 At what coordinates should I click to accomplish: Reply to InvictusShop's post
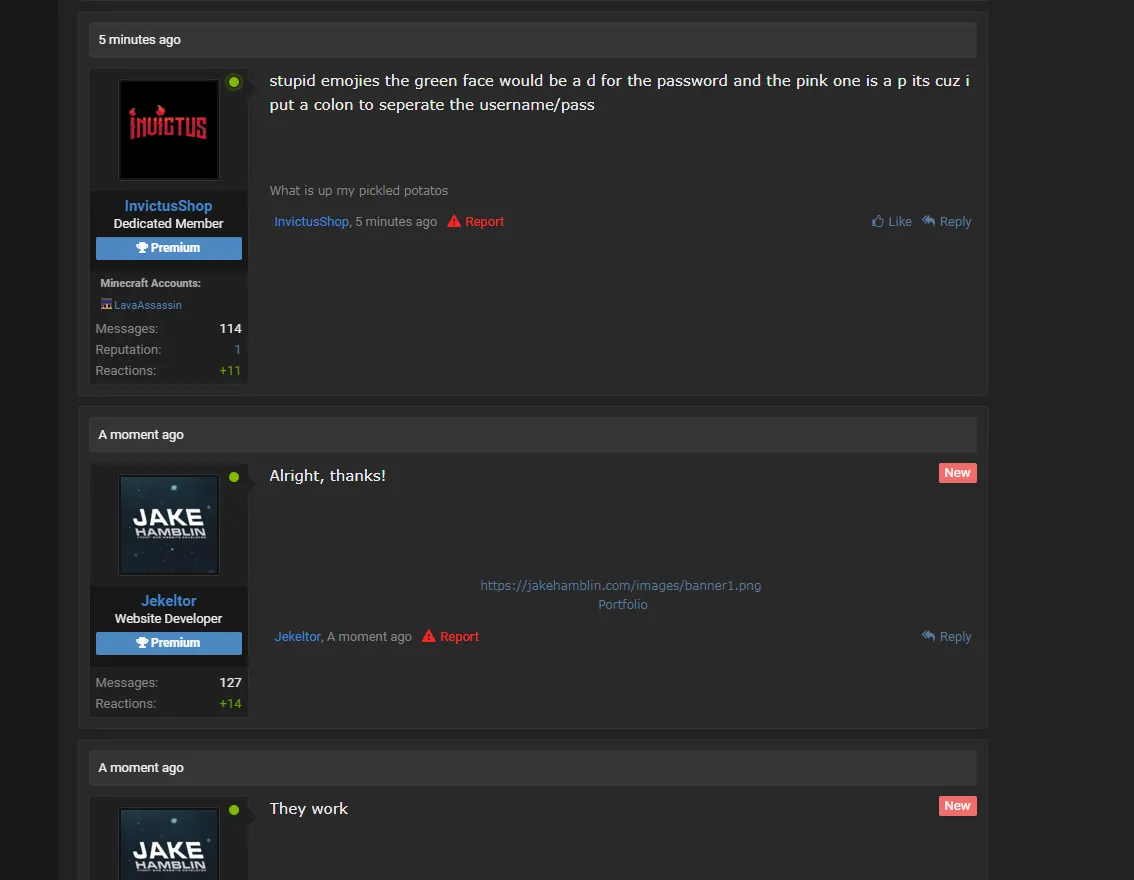947,222
